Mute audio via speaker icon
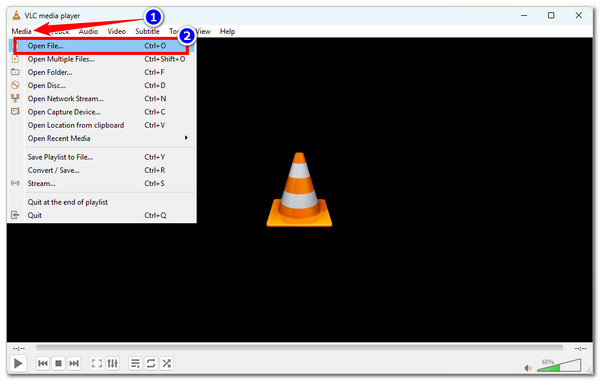Viewport: 600px width, 381px height. click(528, 368)
